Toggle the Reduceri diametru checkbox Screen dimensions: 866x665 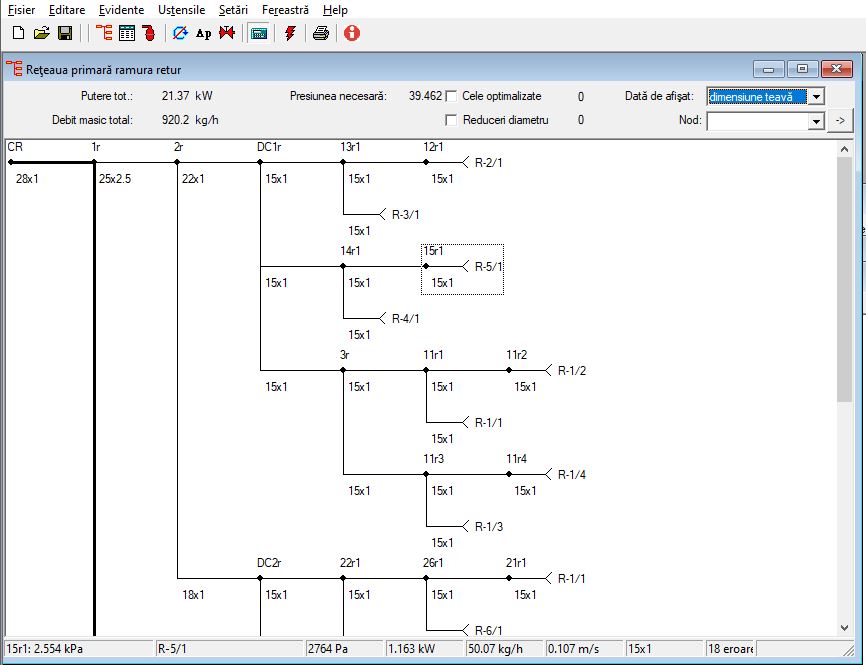click(x=451, y=120)
